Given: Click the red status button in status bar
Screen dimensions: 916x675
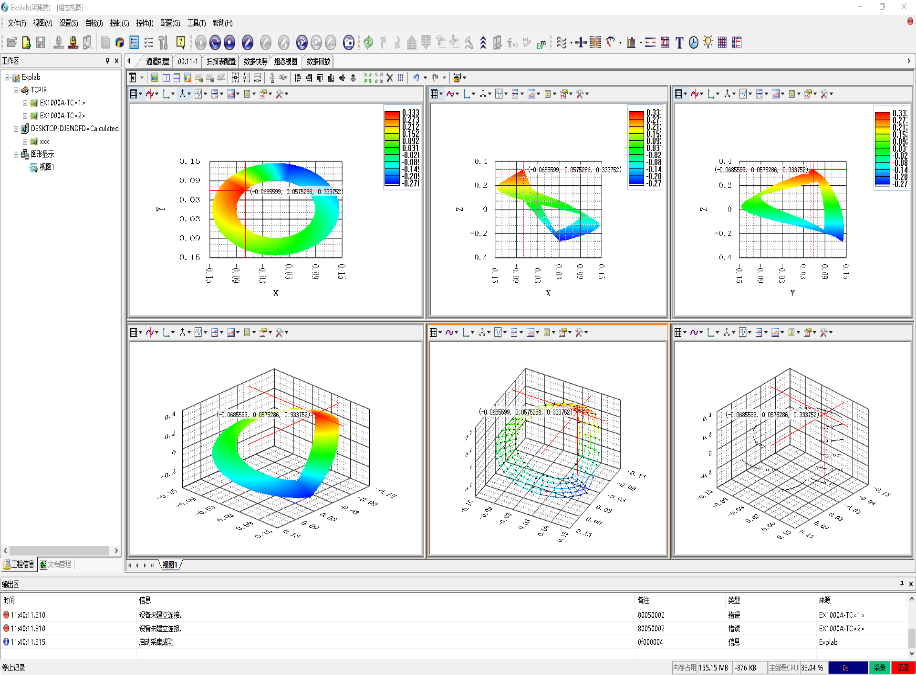Looking at the screenshot, I should [902, 666].
